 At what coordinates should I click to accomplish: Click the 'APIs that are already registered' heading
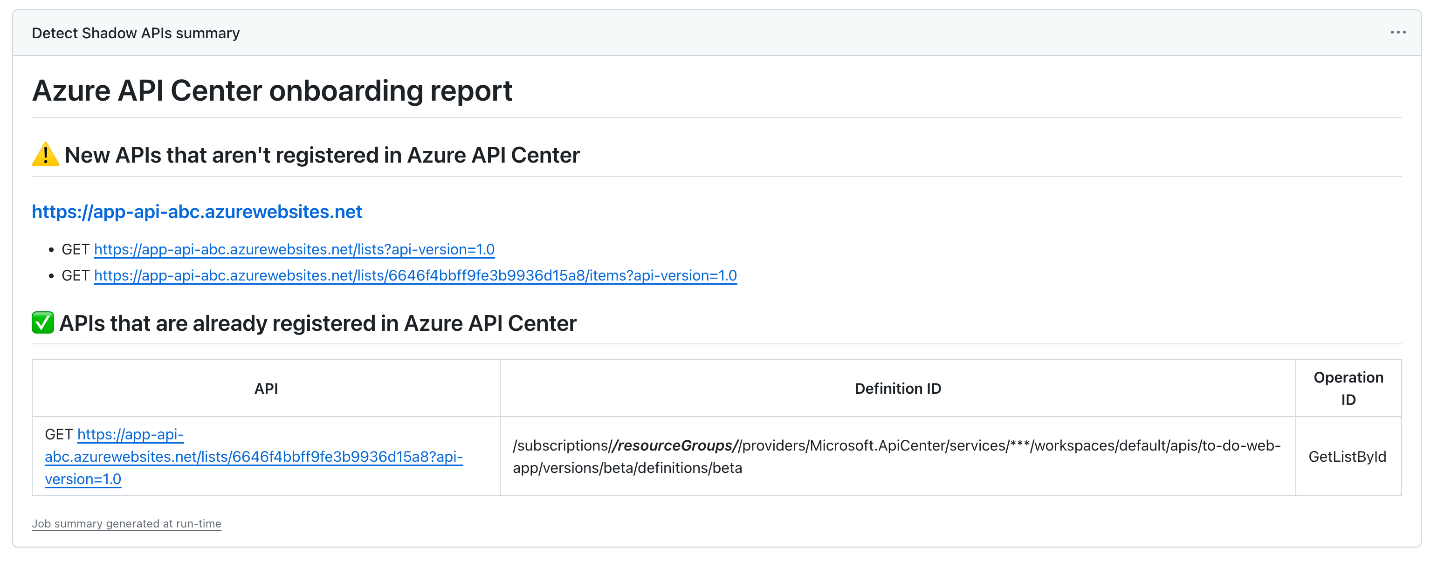(x=318, y=323)
